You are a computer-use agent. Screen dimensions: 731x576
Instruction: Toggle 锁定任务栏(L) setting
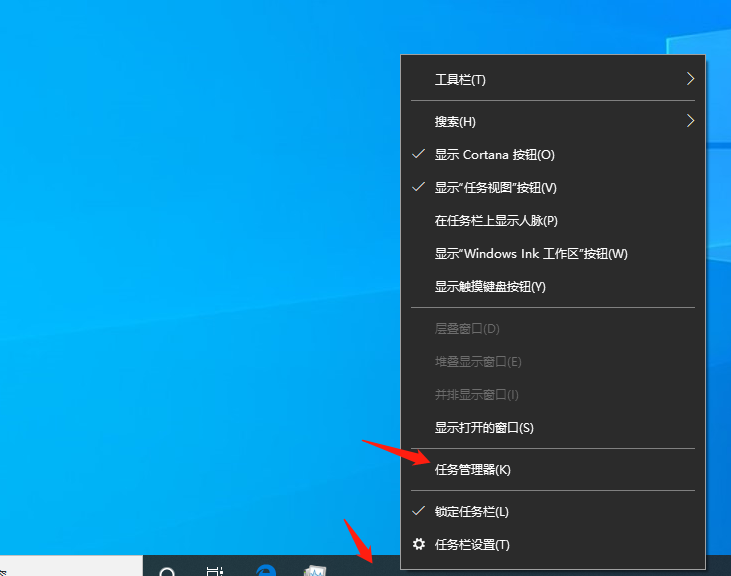pos(471,512)
